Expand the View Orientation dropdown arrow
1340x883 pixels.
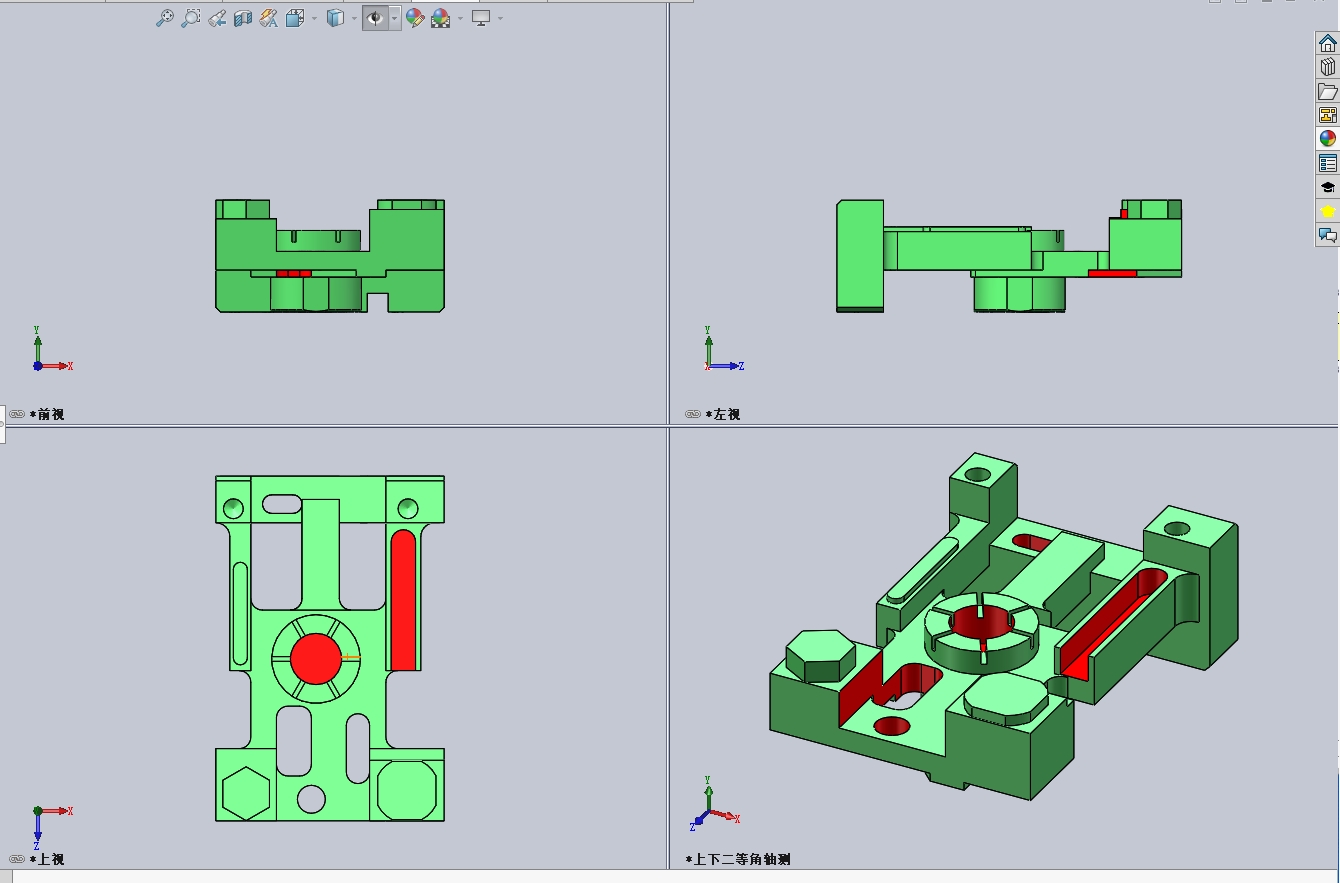point(314,18)
